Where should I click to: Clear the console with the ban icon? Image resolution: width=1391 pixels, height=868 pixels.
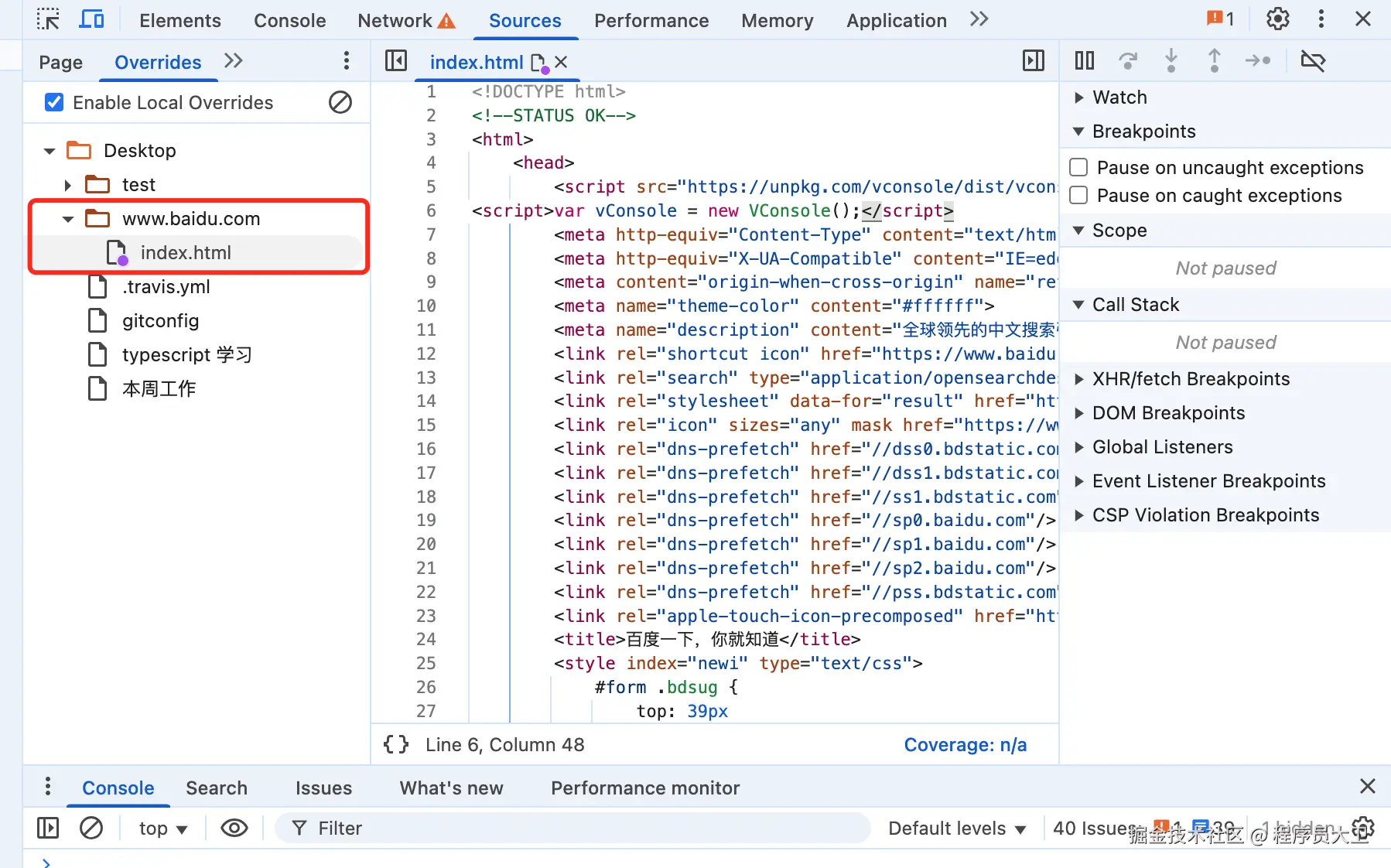[91, 829]
